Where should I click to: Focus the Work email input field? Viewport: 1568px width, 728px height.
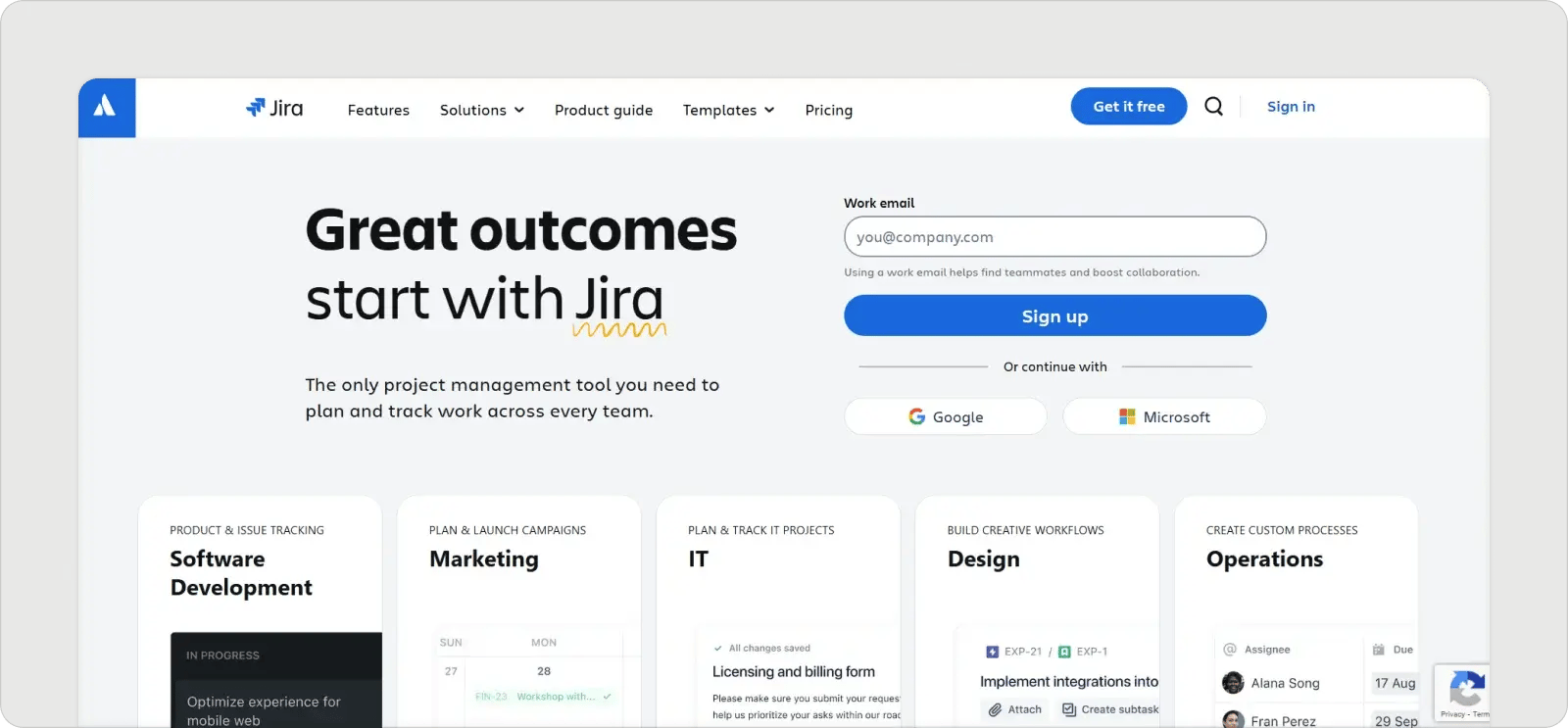1055,237
